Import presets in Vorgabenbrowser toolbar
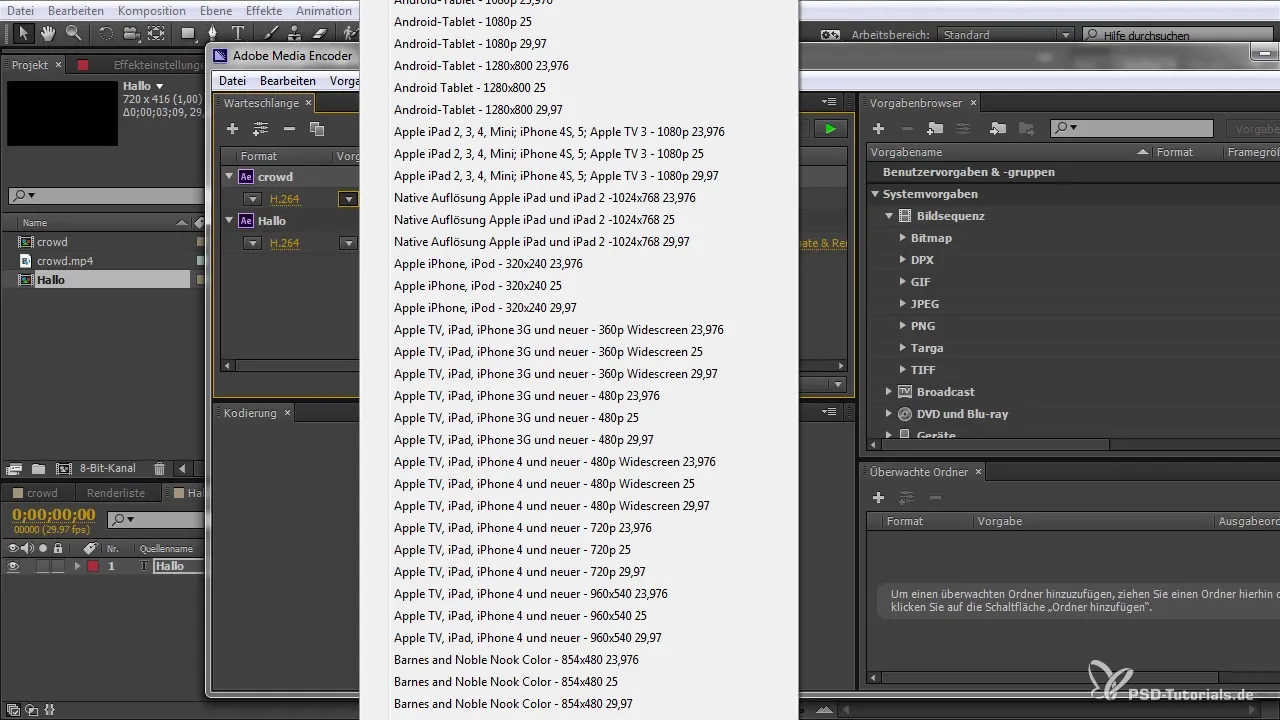 click(997, 129)
